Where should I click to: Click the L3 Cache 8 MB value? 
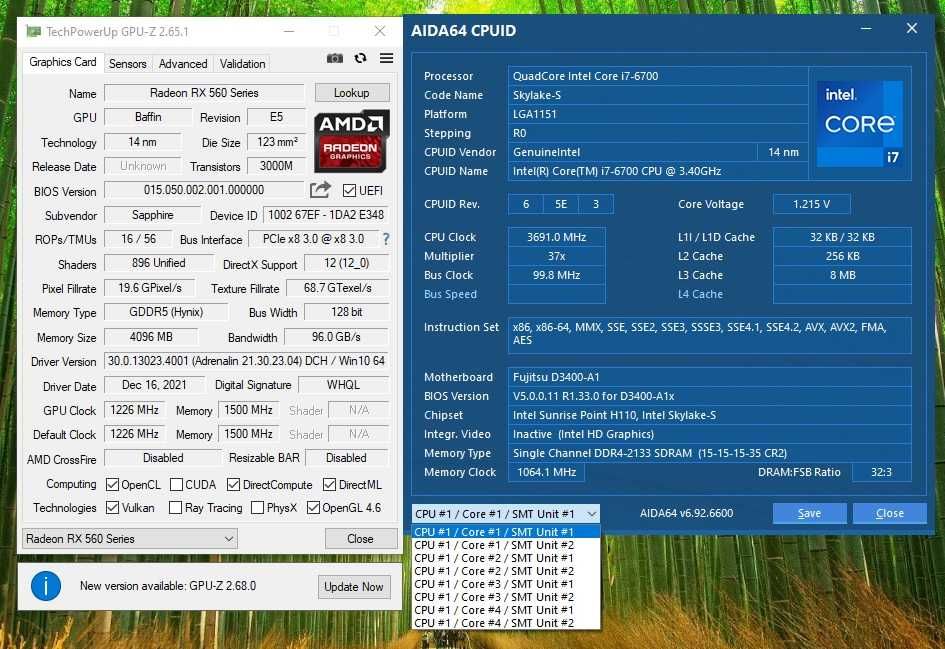843,275
